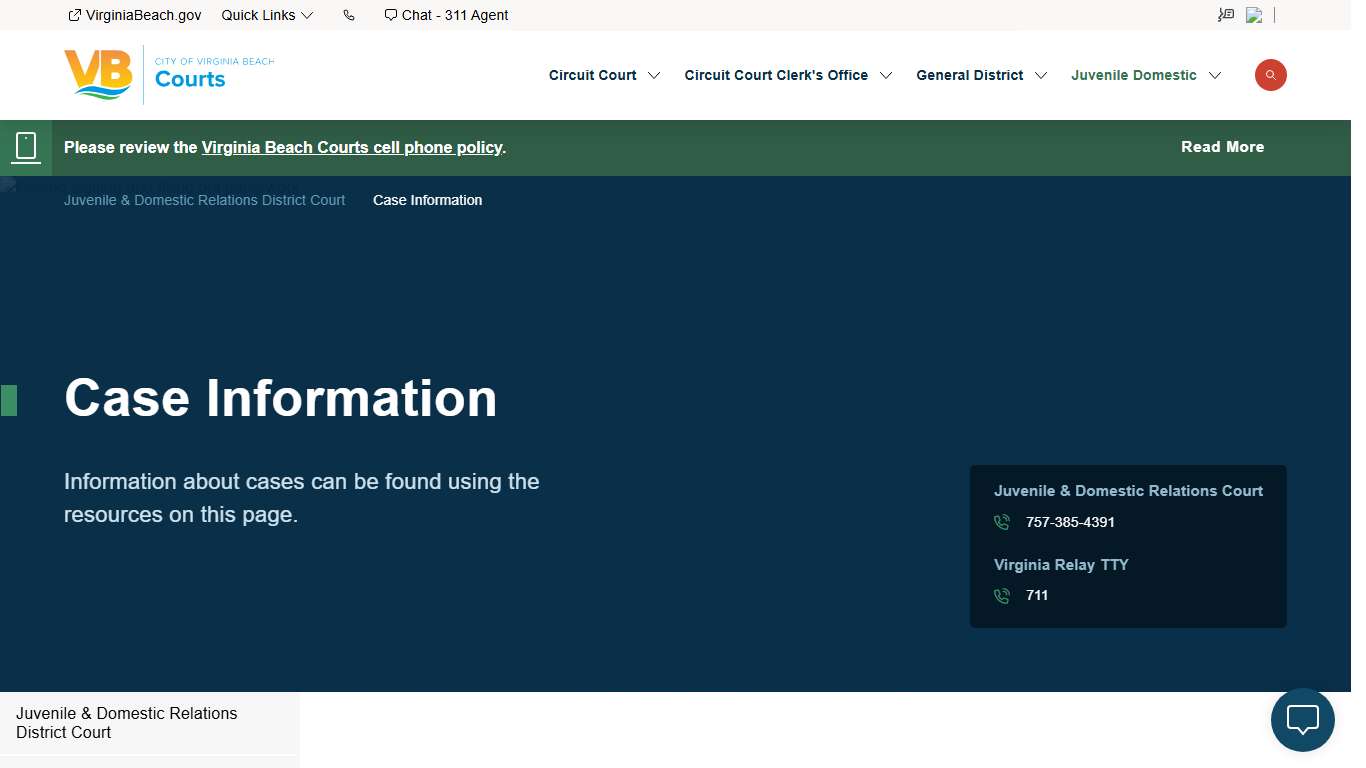Image resolution: width=1366 pixels, height=768 pixels.
Task: Expand the Quick Links dropdown
Action: (267, 15)
